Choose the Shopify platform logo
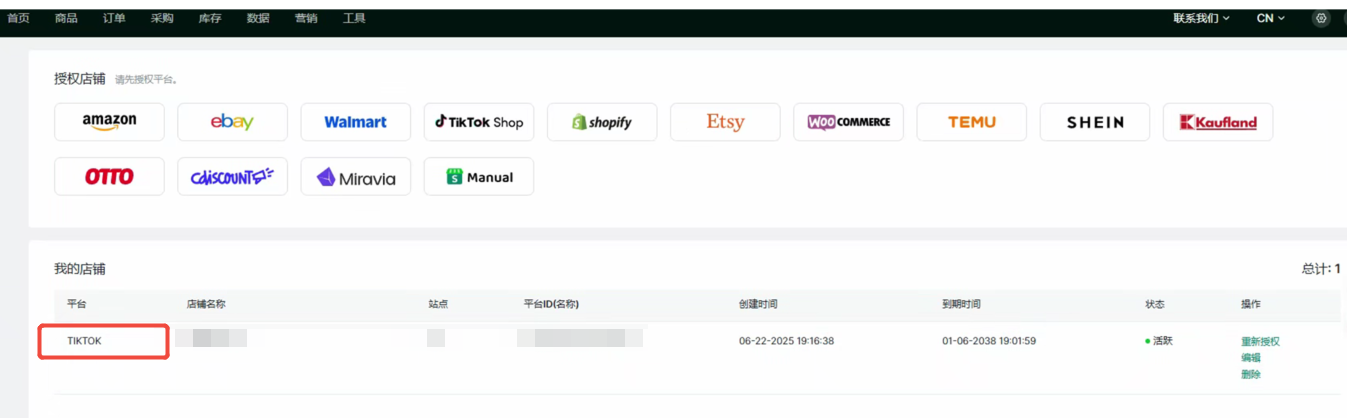This screenshot has height=418, width=1347. [x=602, y=122]
